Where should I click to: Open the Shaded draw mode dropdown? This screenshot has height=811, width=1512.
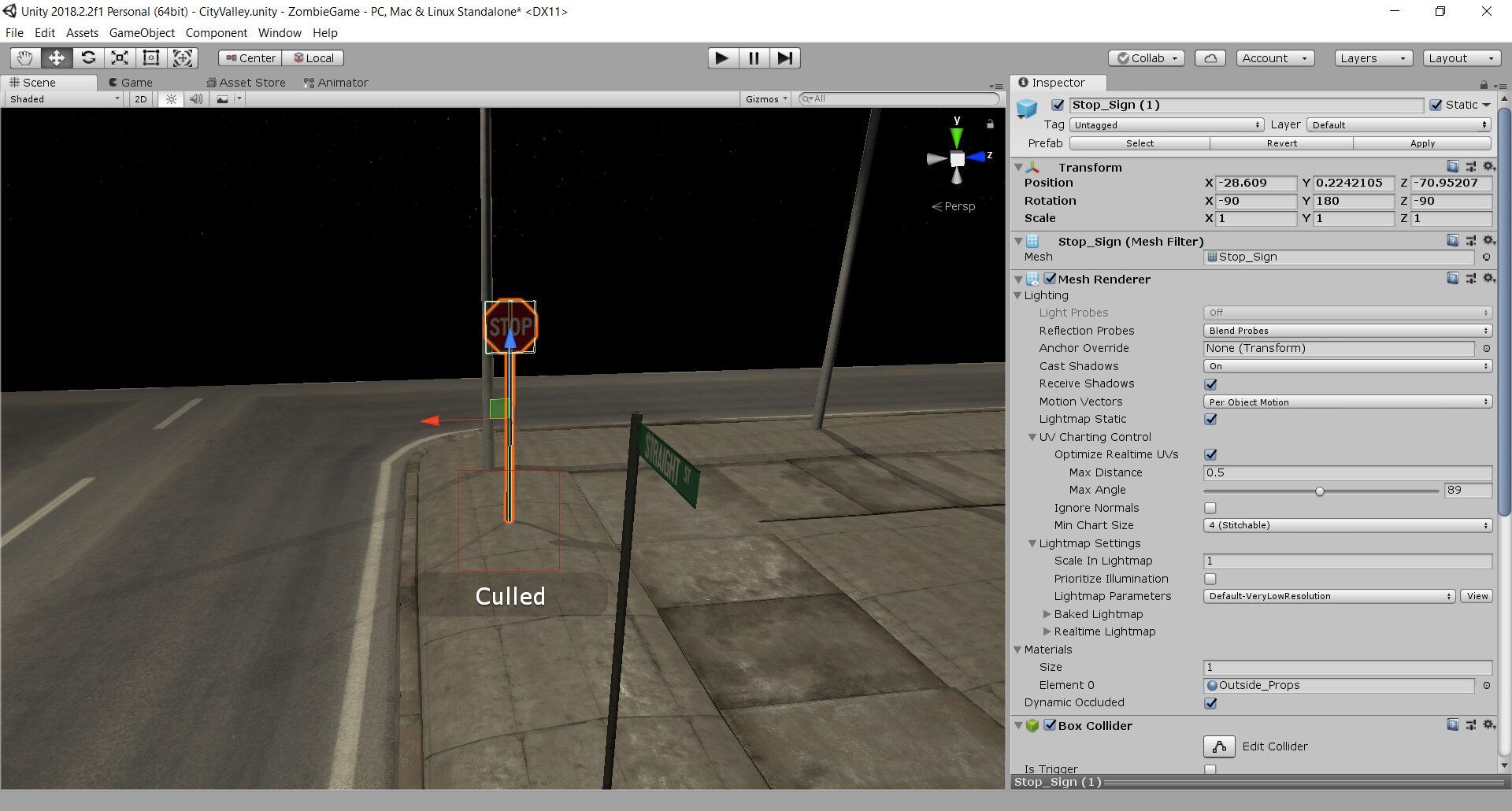coord(61,98)
